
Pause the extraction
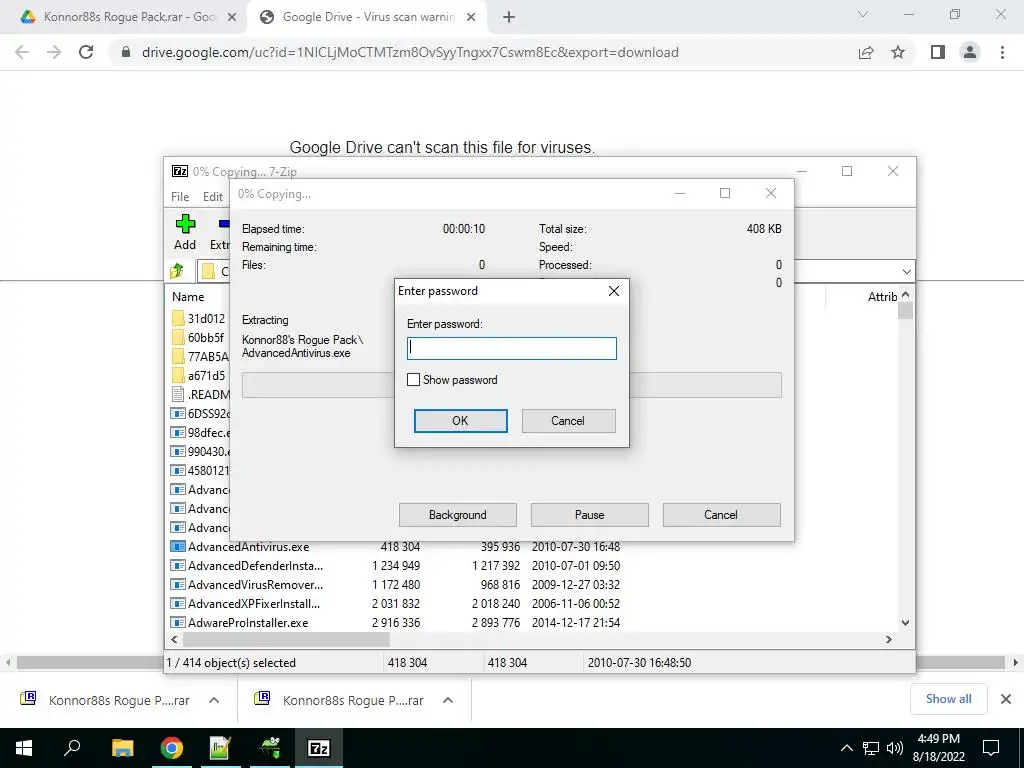pyautogui.click(x=590, y=515)
